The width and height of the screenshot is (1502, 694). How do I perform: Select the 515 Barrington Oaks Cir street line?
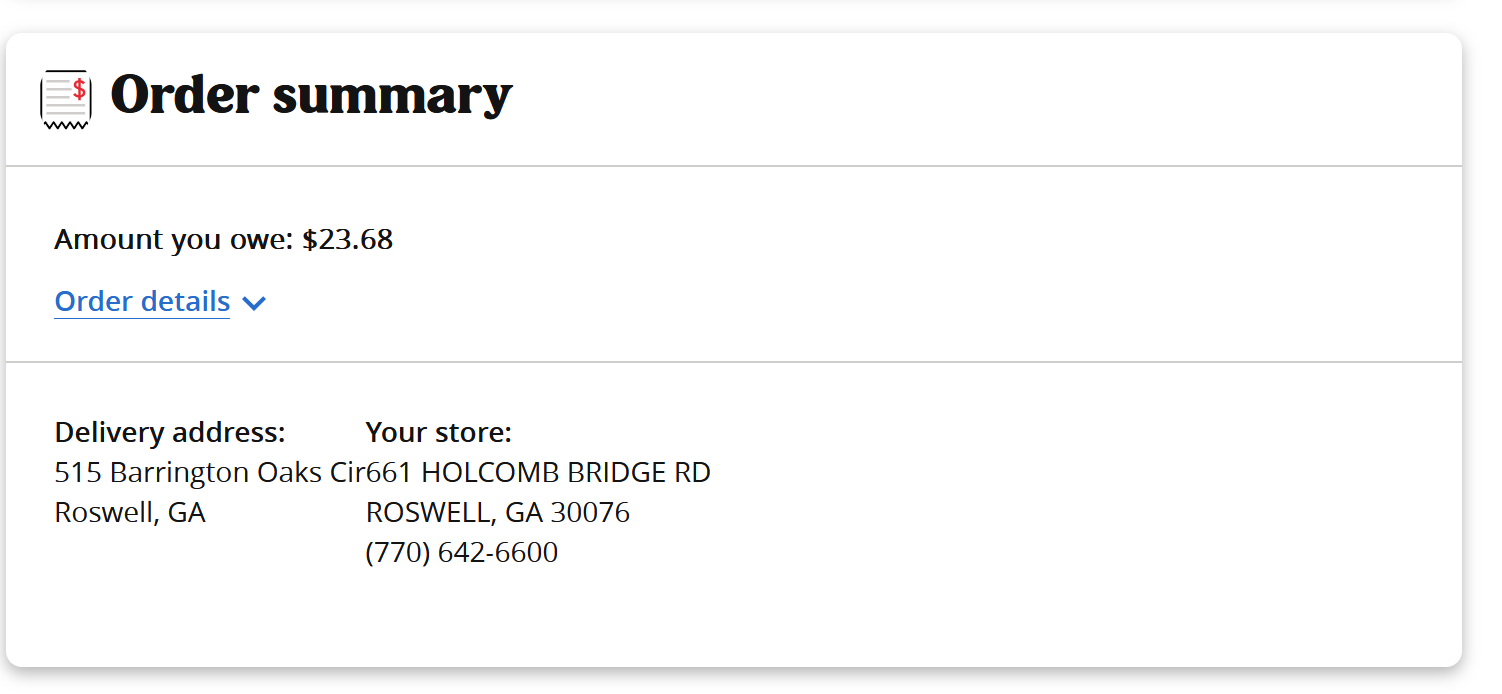[x=208, y=472]
